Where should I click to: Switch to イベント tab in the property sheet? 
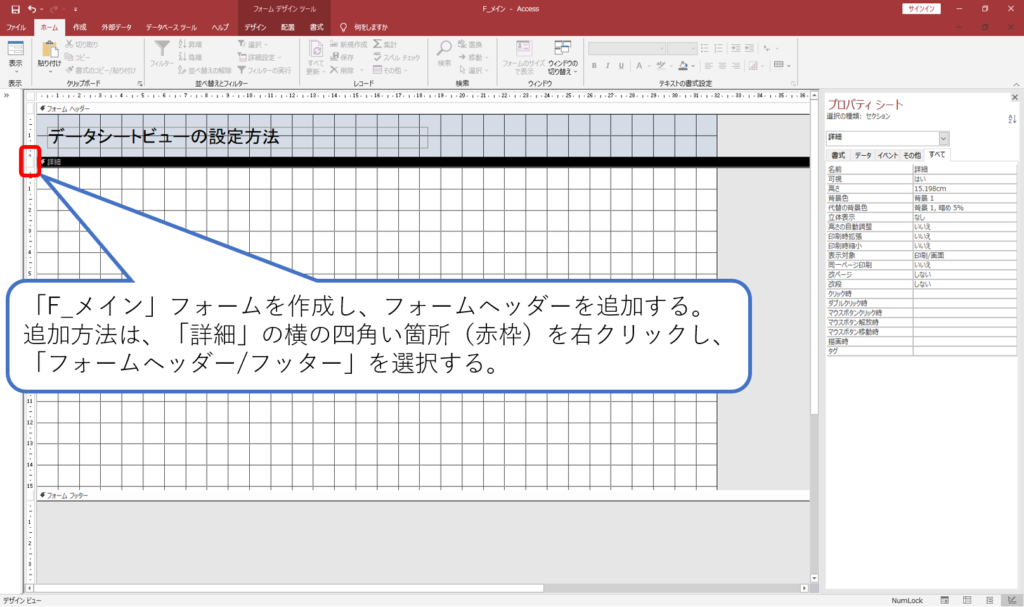click(x=888, y=156)
